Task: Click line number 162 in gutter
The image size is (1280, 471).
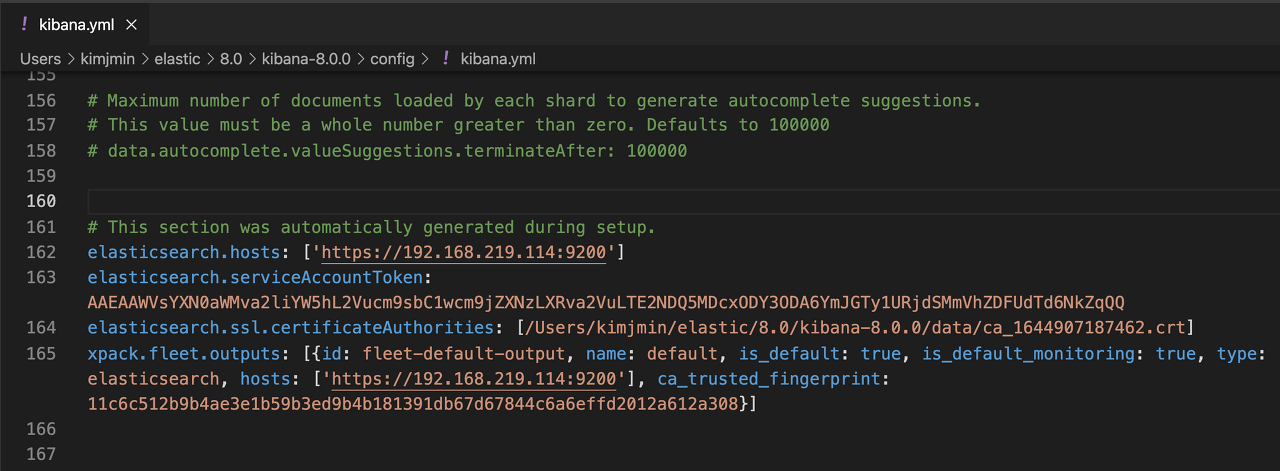Action: (41, 252)
